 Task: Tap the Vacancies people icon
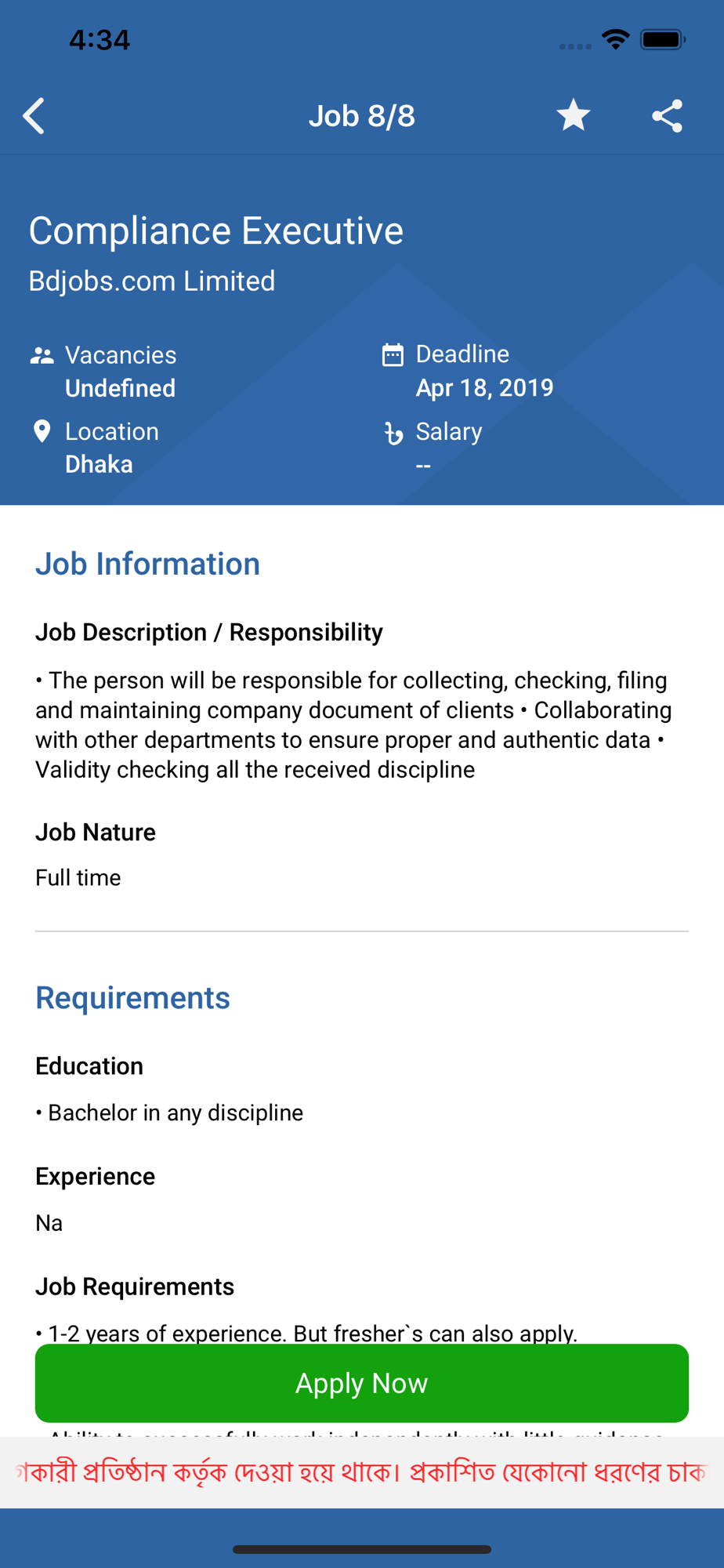click(42, 356)
